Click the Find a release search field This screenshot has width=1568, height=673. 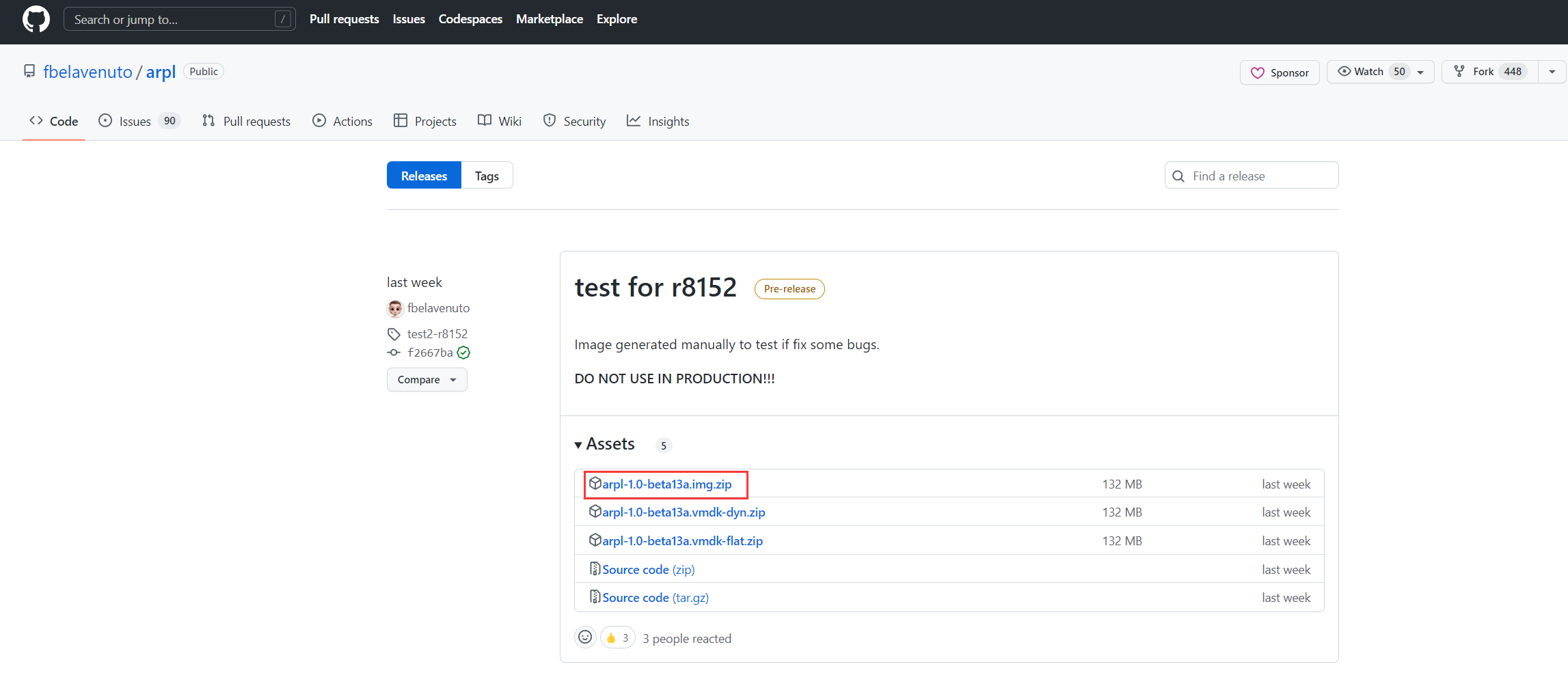(1252, 176)
